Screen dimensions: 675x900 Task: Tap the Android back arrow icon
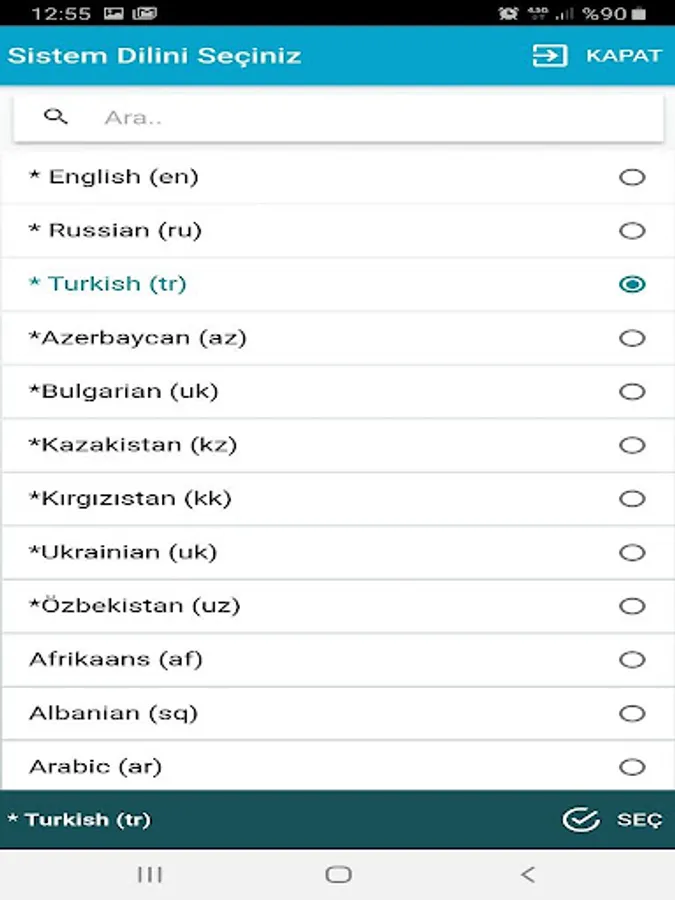point(528,875)
